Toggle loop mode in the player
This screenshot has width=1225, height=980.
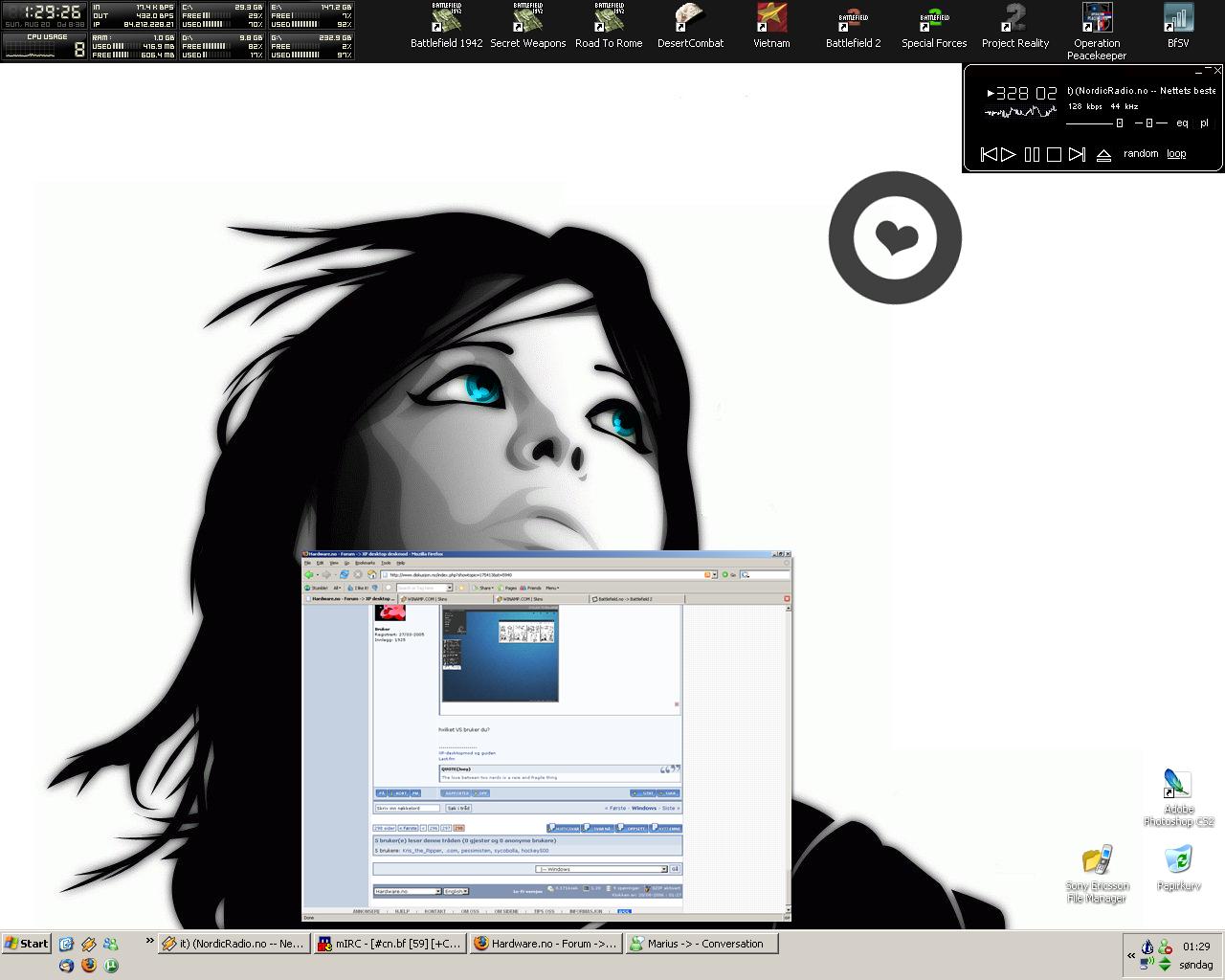click(1176, 153)
